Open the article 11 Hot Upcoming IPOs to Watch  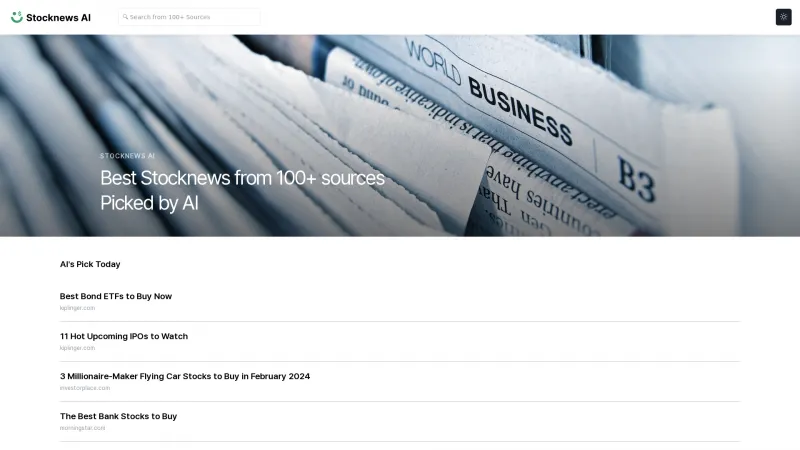(x=124, y=336)
